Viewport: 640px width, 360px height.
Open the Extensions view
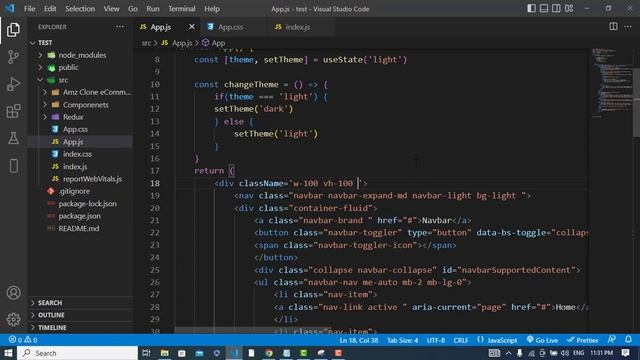13,111
